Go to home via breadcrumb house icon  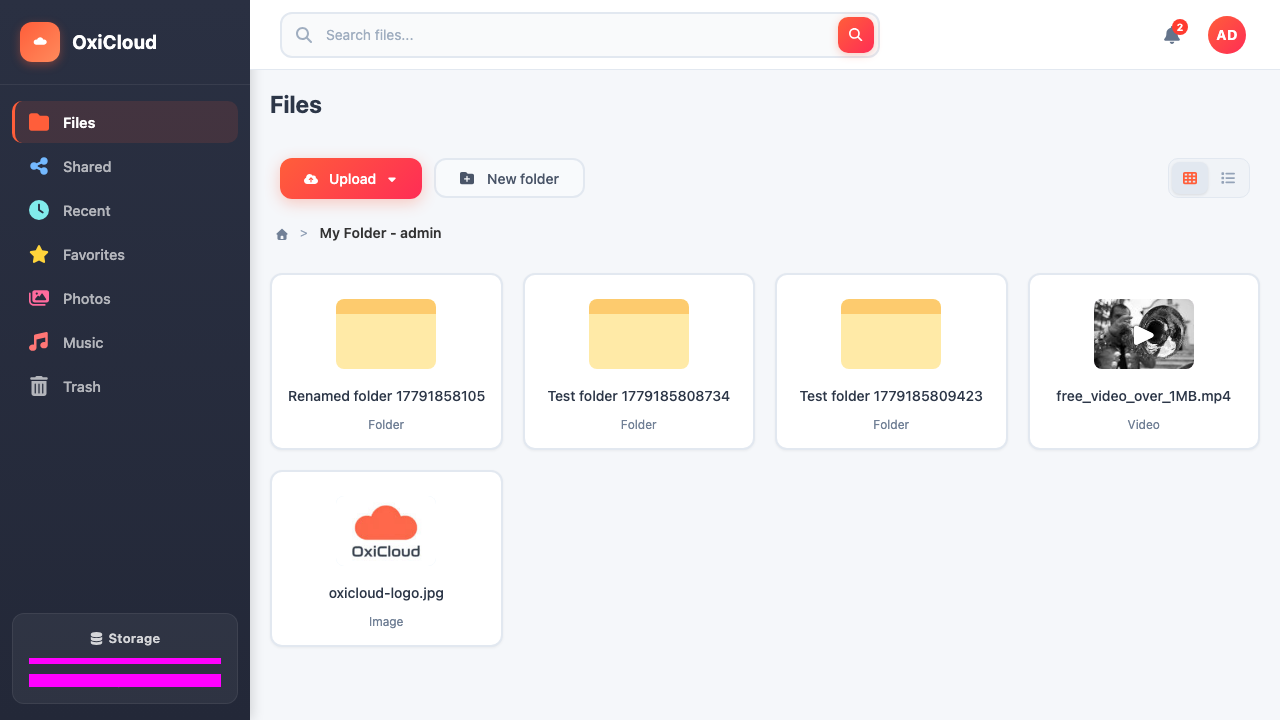pyautogui.click(x=282, y=234)
